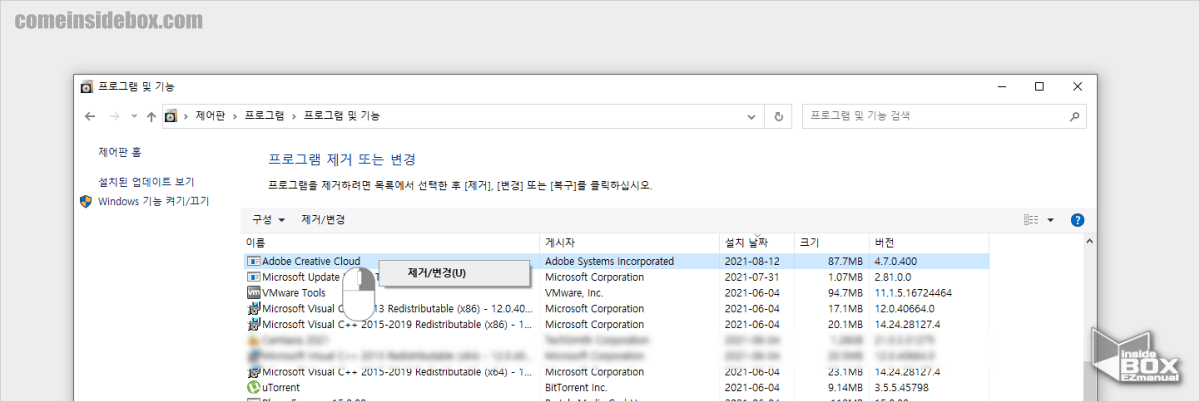
Task: Click size value 94.7MB
Action: pos(844,293)
